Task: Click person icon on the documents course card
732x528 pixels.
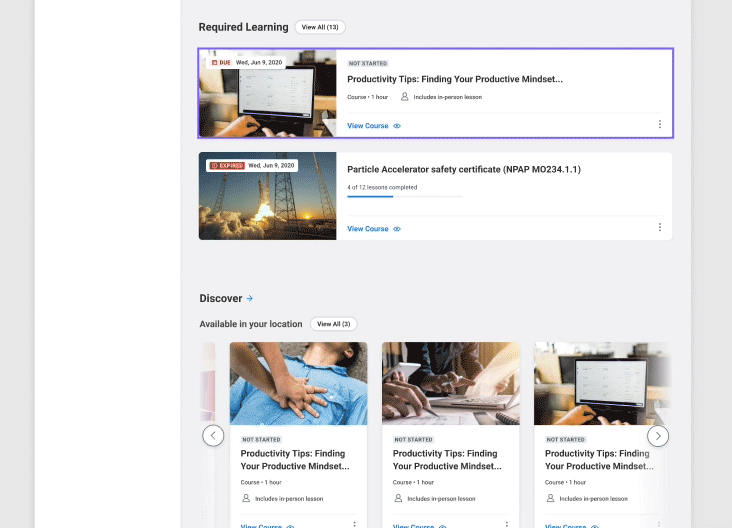Action: tap(398, 498)
